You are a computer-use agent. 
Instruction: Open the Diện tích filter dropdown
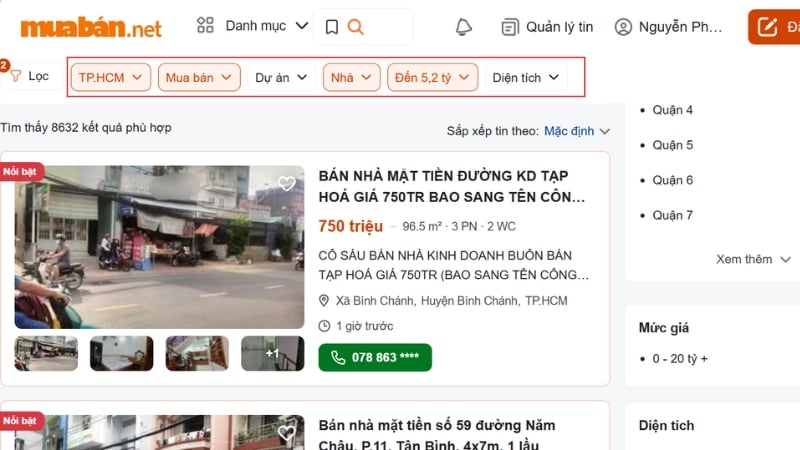pyautogui.click(x=526, y=78)
